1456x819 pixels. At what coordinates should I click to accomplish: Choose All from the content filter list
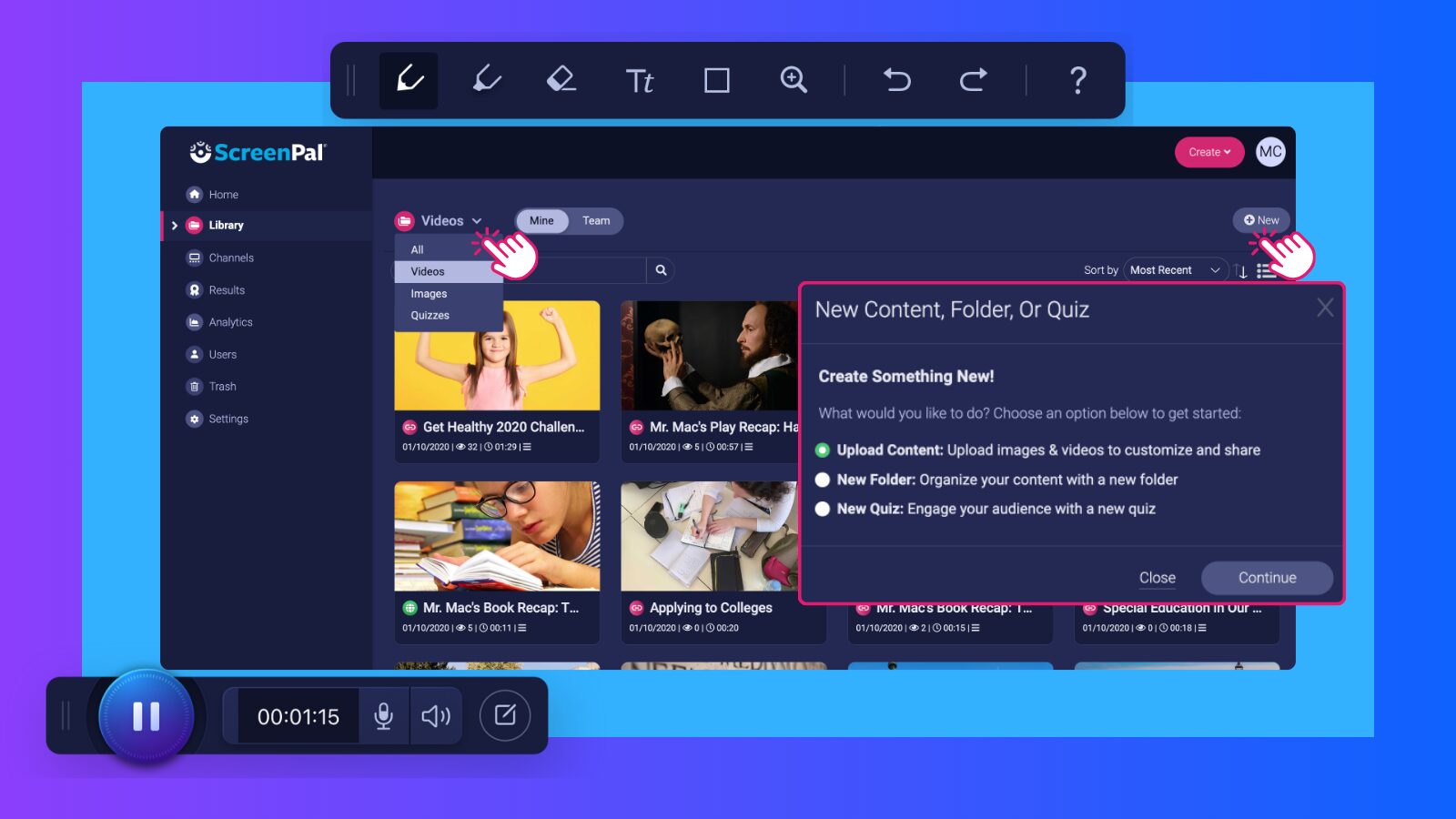pyautogui.click(x=417, y=249)
